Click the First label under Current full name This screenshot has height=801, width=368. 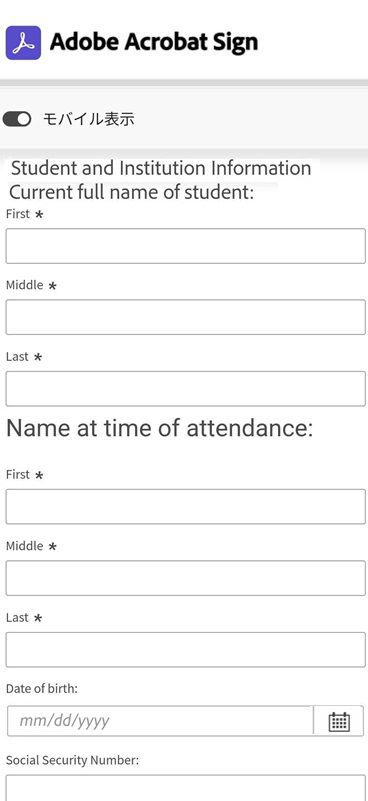tap(18, 214)
